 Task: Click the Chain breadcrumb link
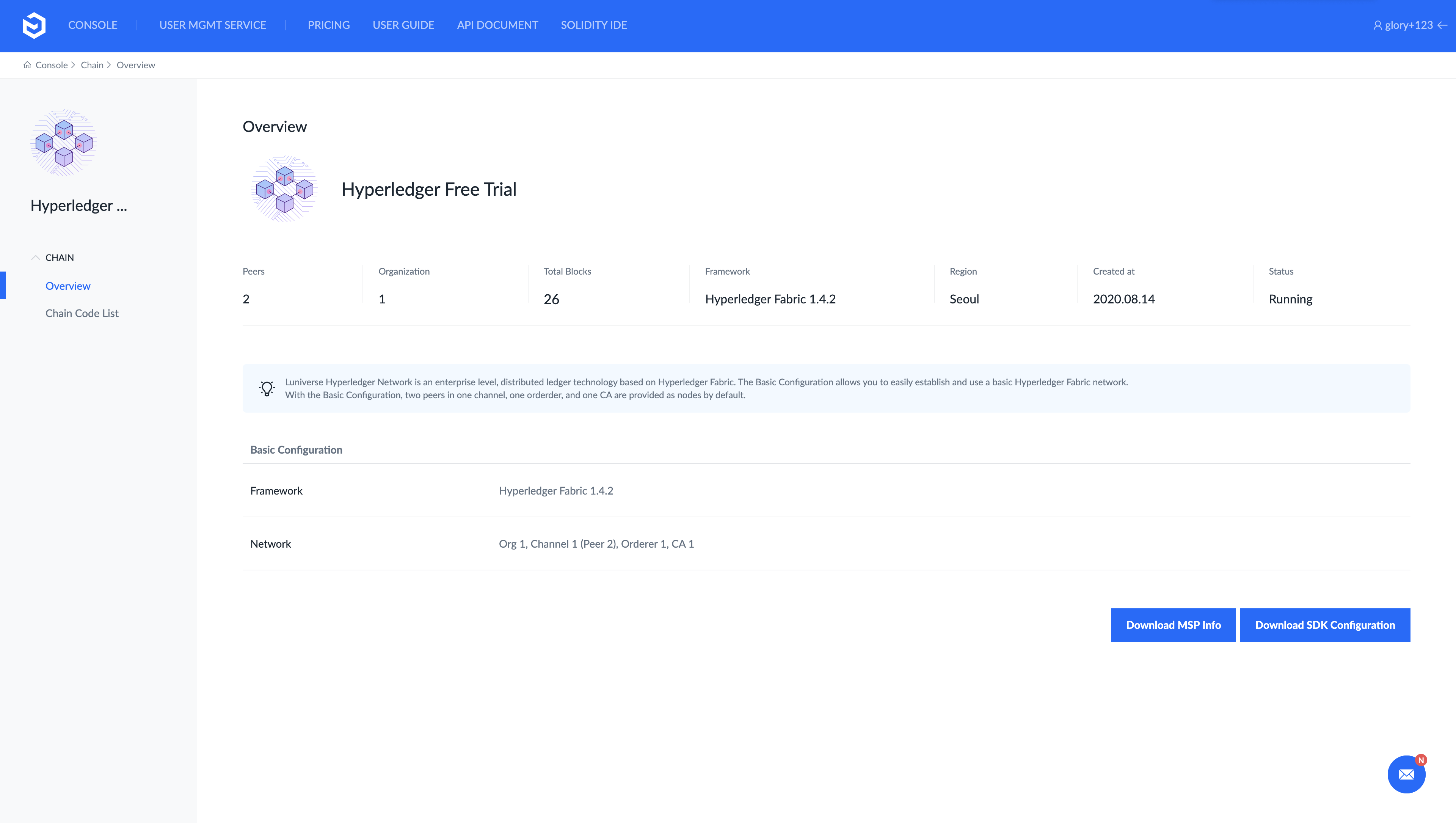point(91,65)
